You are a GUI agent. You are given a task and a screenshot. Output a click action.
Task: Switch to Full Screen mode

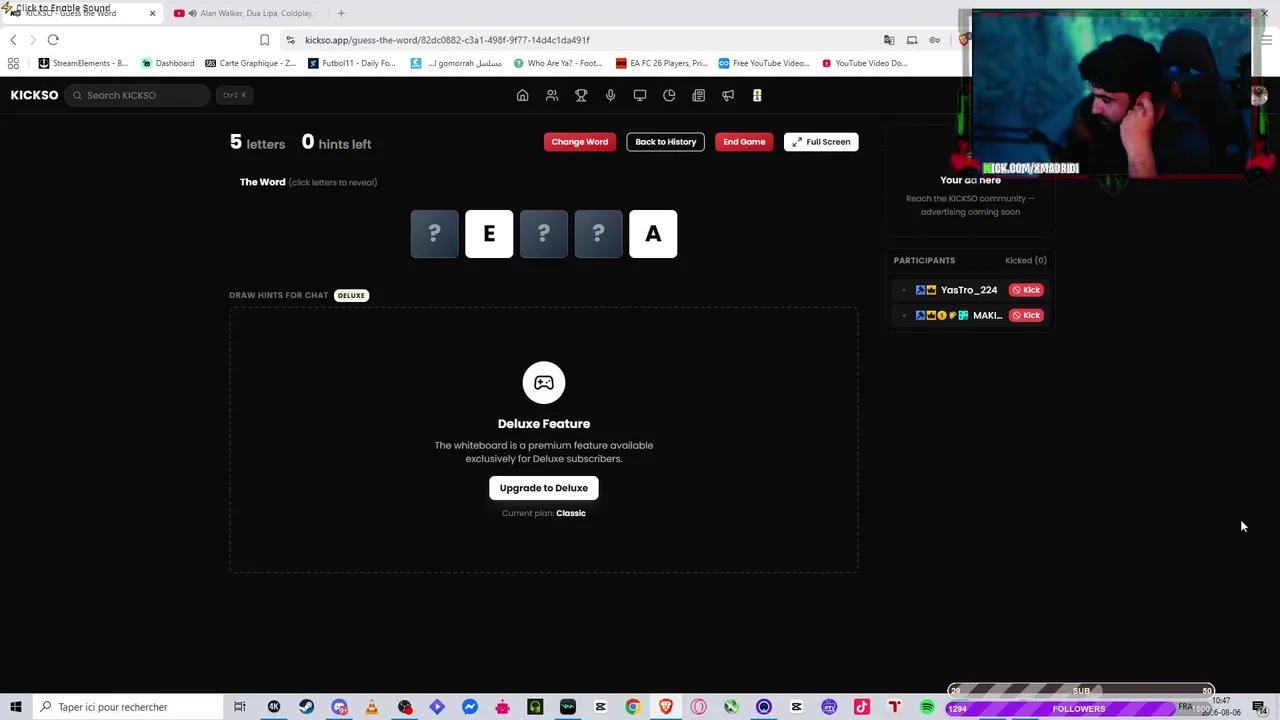[821, 142]
